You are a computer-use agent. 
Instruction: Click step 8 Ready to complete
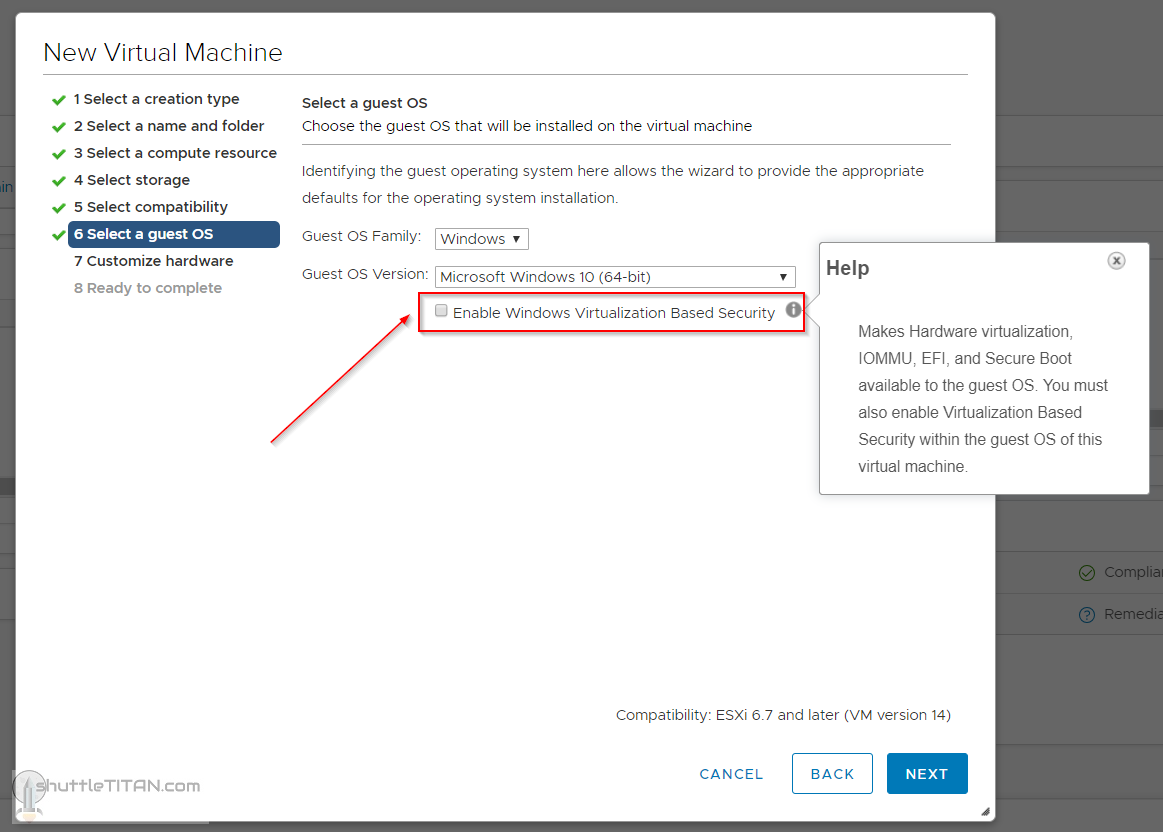pyautogui.click(x=148, y=288)
